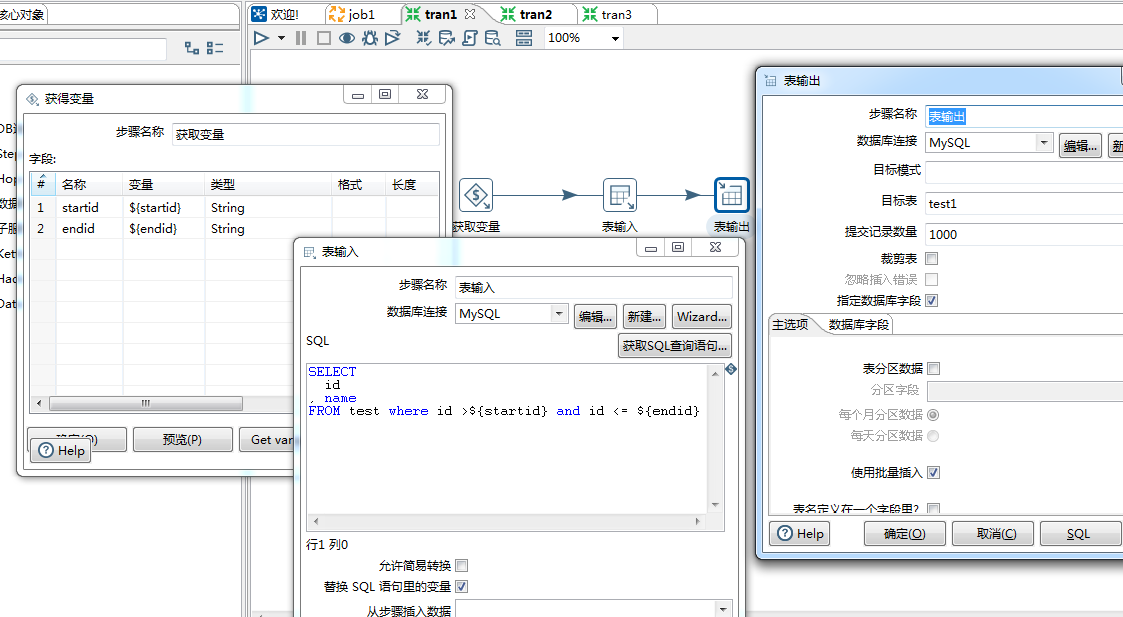Select the 获取变量 step icon on canvas

476,195
